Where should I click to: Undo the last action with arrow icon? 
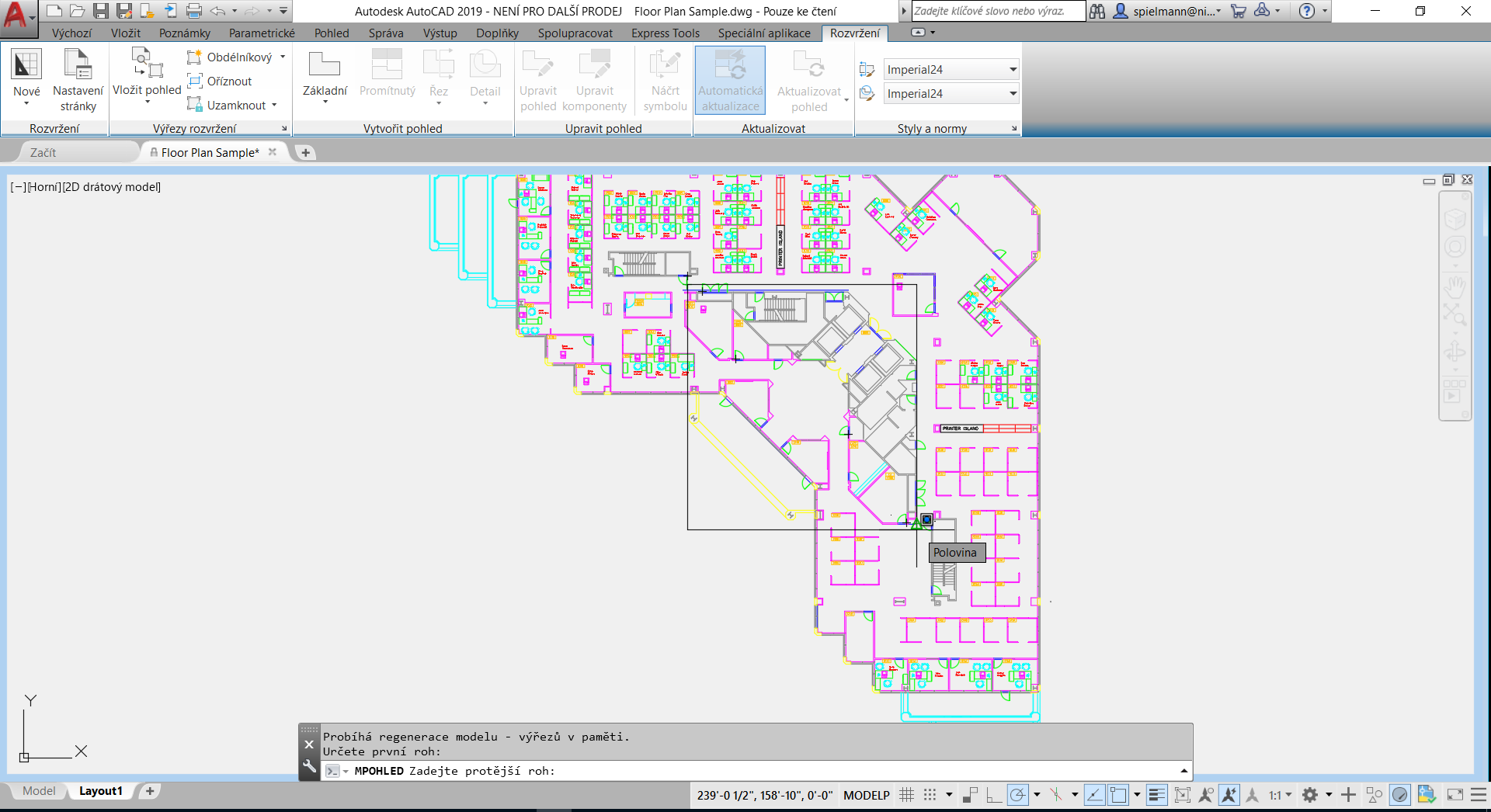[x=218, y=11]
